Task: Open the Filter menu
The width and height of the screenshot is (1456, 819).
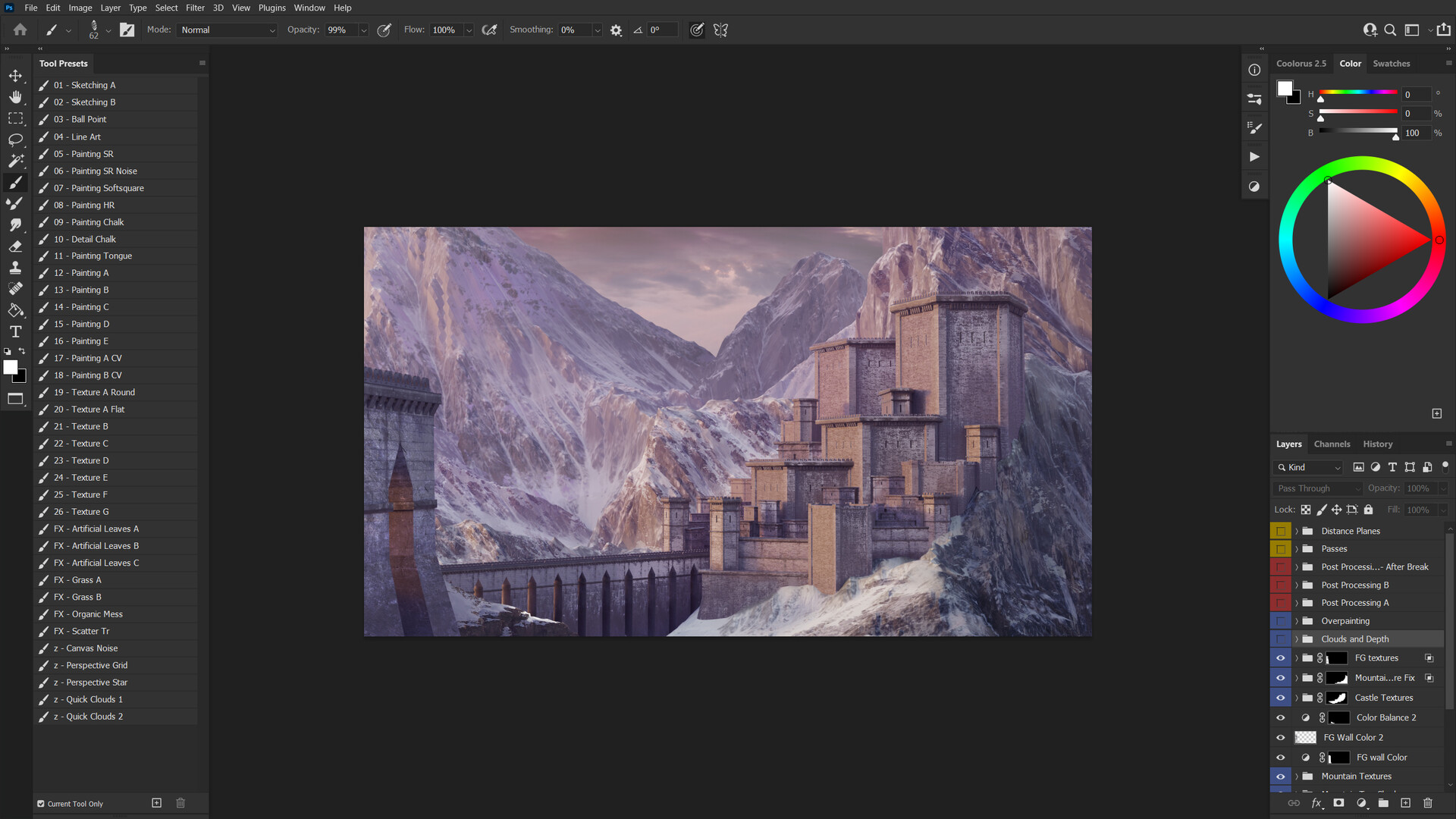Action: pos(195,8)
